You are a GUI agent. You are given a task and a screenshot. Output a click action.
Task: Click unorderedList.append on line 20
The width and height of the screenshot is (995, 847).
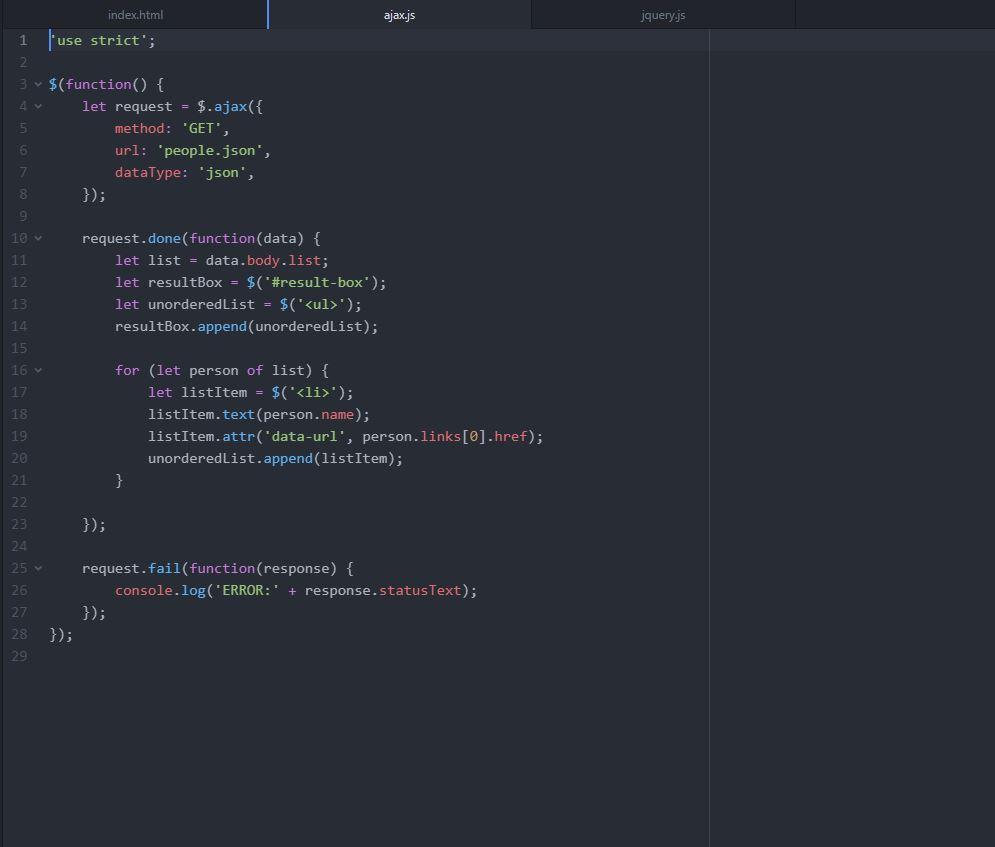click(x=230, y=459)
